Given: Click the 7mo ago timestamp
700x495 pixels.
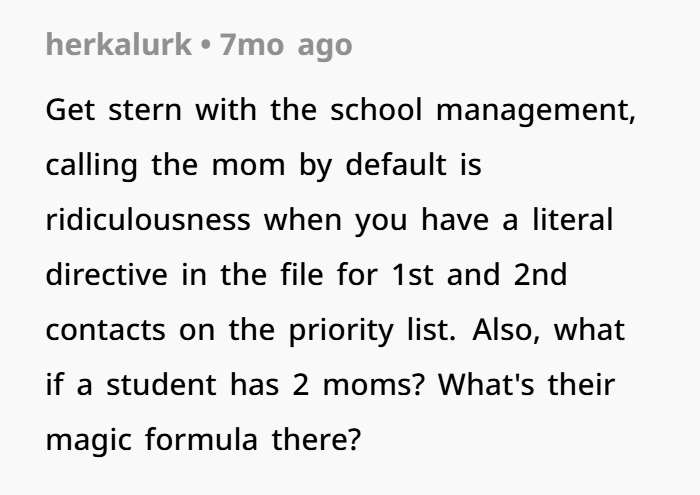Looking at the screenshot, I should (286, 45).
